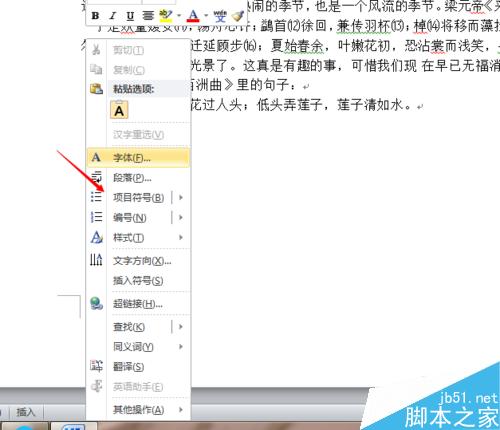This screenshot has width=500, height=430.
Task: Open the 段落(P) paragraph dialog
Action: (x=138, y=178)
